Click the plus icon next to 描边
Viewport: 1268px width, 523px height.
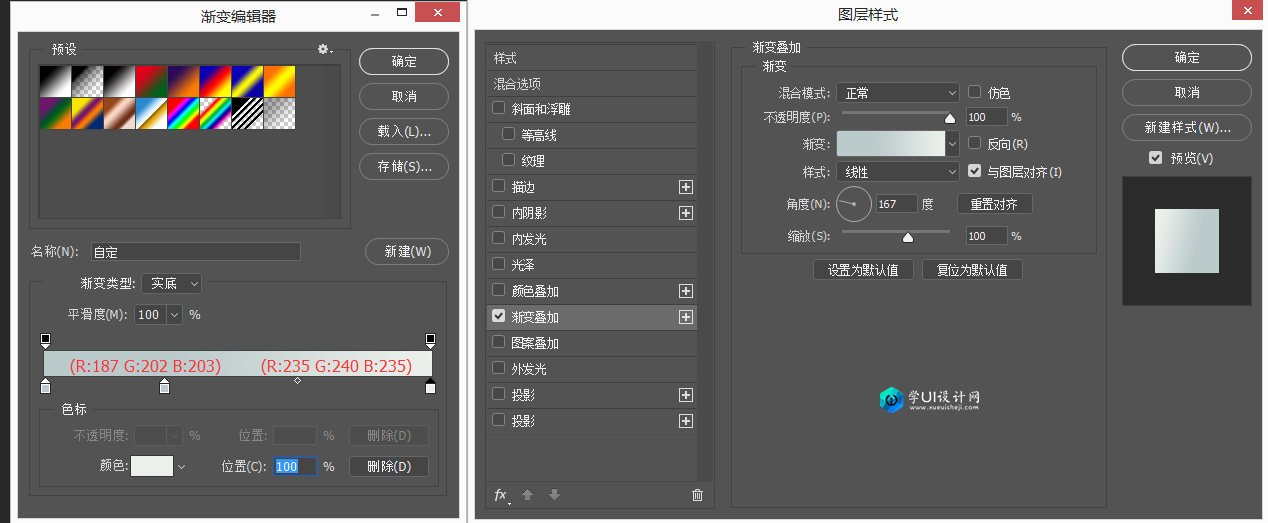pyautogui.click(x=686, y=187)
